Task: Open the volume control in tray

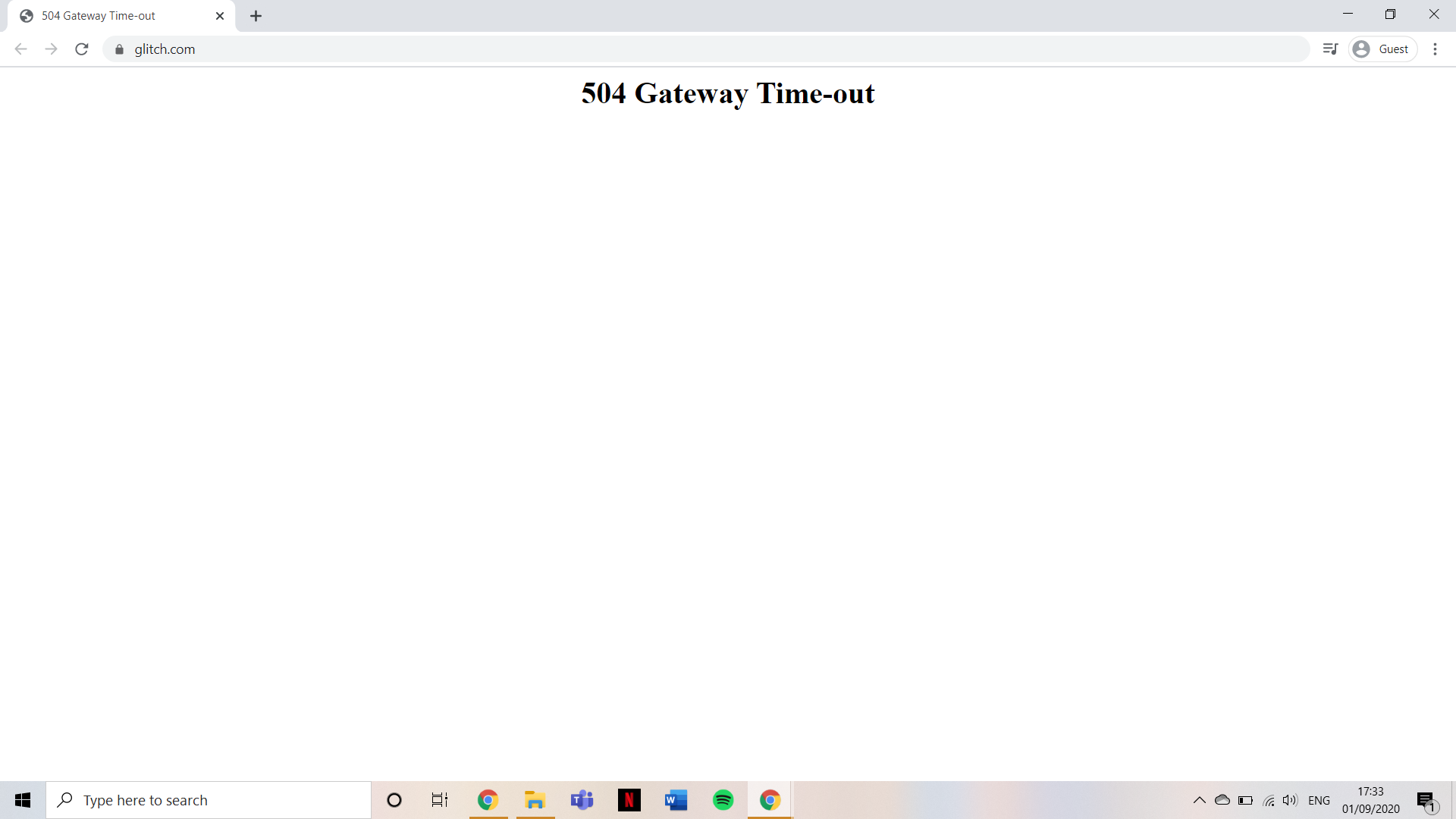Action: (1290, 800)
